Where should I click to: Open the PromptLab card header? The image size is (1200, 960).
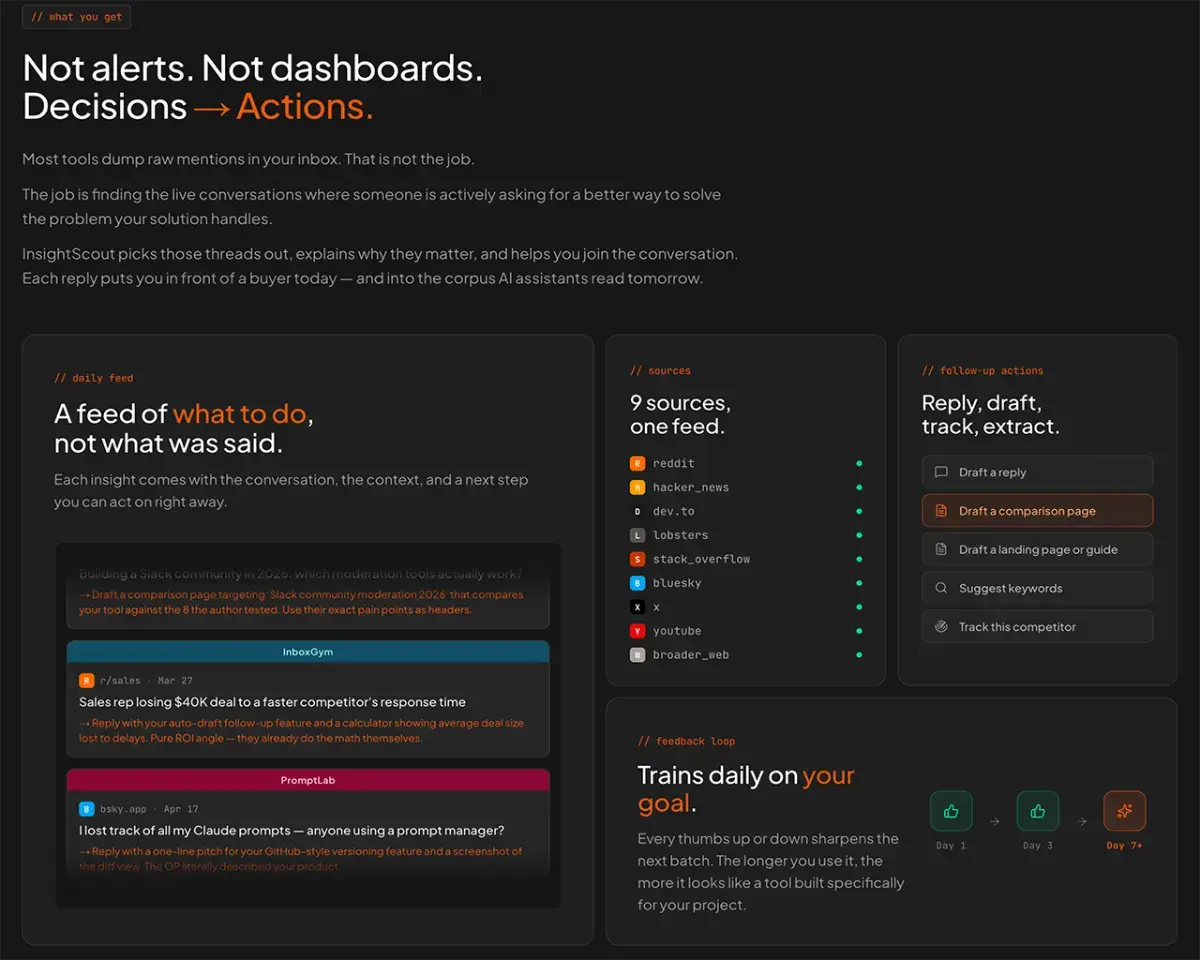click(x=308, y=779)
